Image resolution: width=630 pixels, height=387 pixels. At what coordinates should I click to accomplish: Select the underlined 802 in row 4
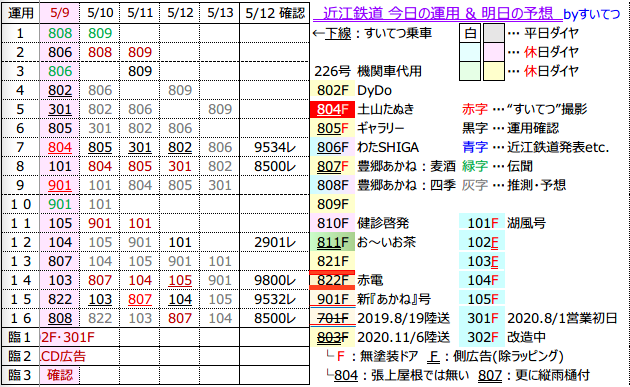click(x=59, y=90)
